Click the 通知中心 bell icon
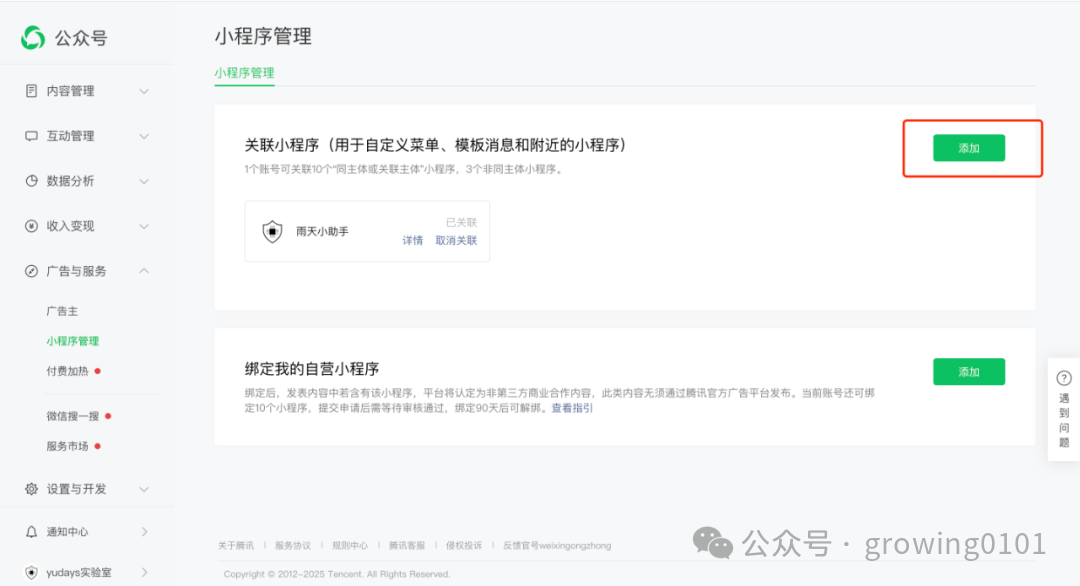The image size is (1080, 586). pyautogui.click(x=30, y=531)
